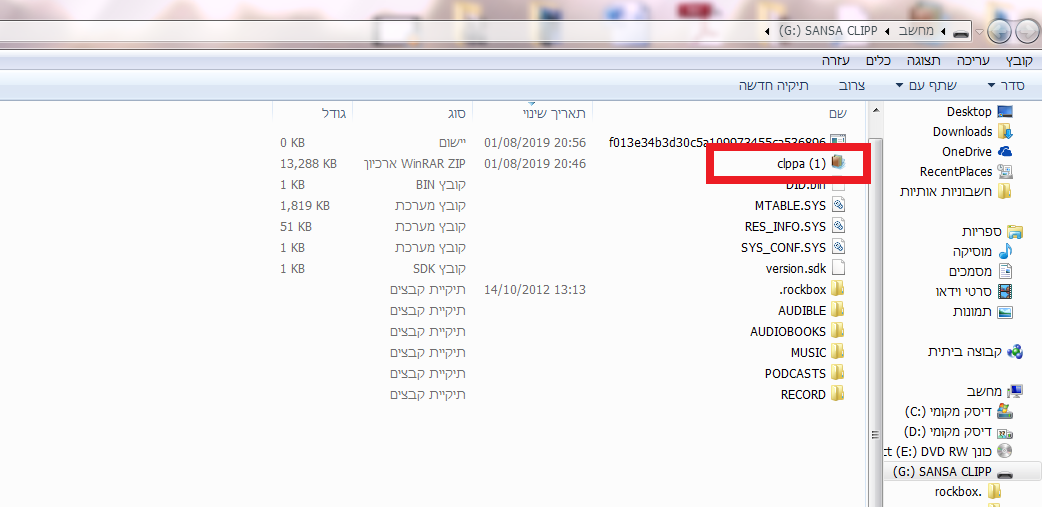Select מחשב computer node in navigation pane
1042x507 pixels.
pos(994,391)
